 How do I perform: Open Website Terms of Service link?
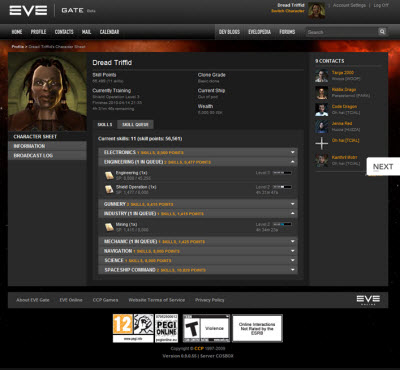coord(157,300)
